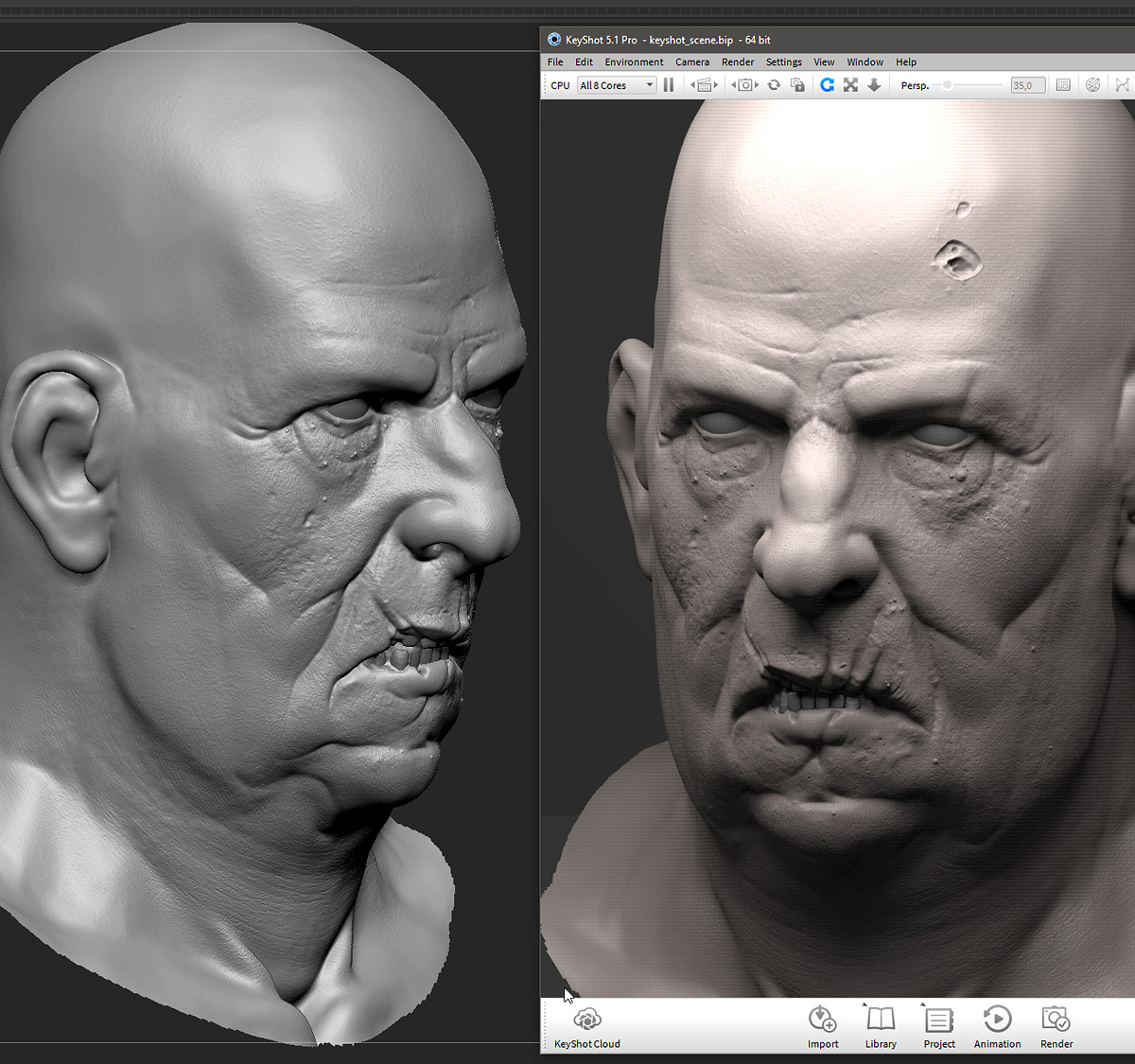This screenshot has height=1064, width=1135.
Task: Click the Persp. perspective slider handle
Action: (947, 85)
